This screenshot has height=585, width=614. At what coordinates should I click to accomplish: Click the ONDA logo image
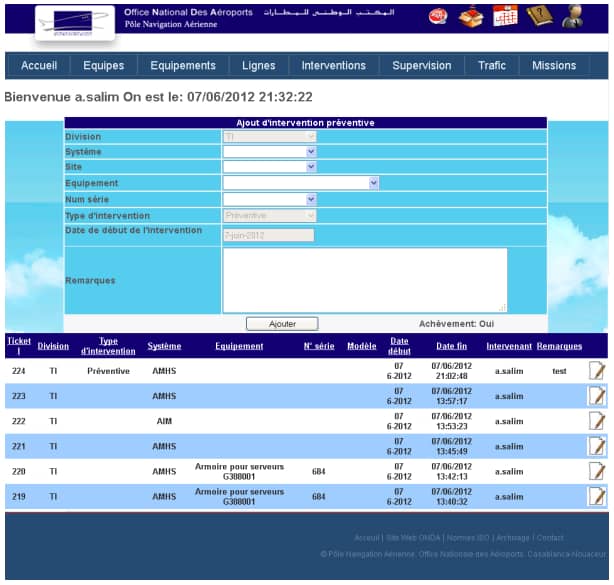point(75,23)
